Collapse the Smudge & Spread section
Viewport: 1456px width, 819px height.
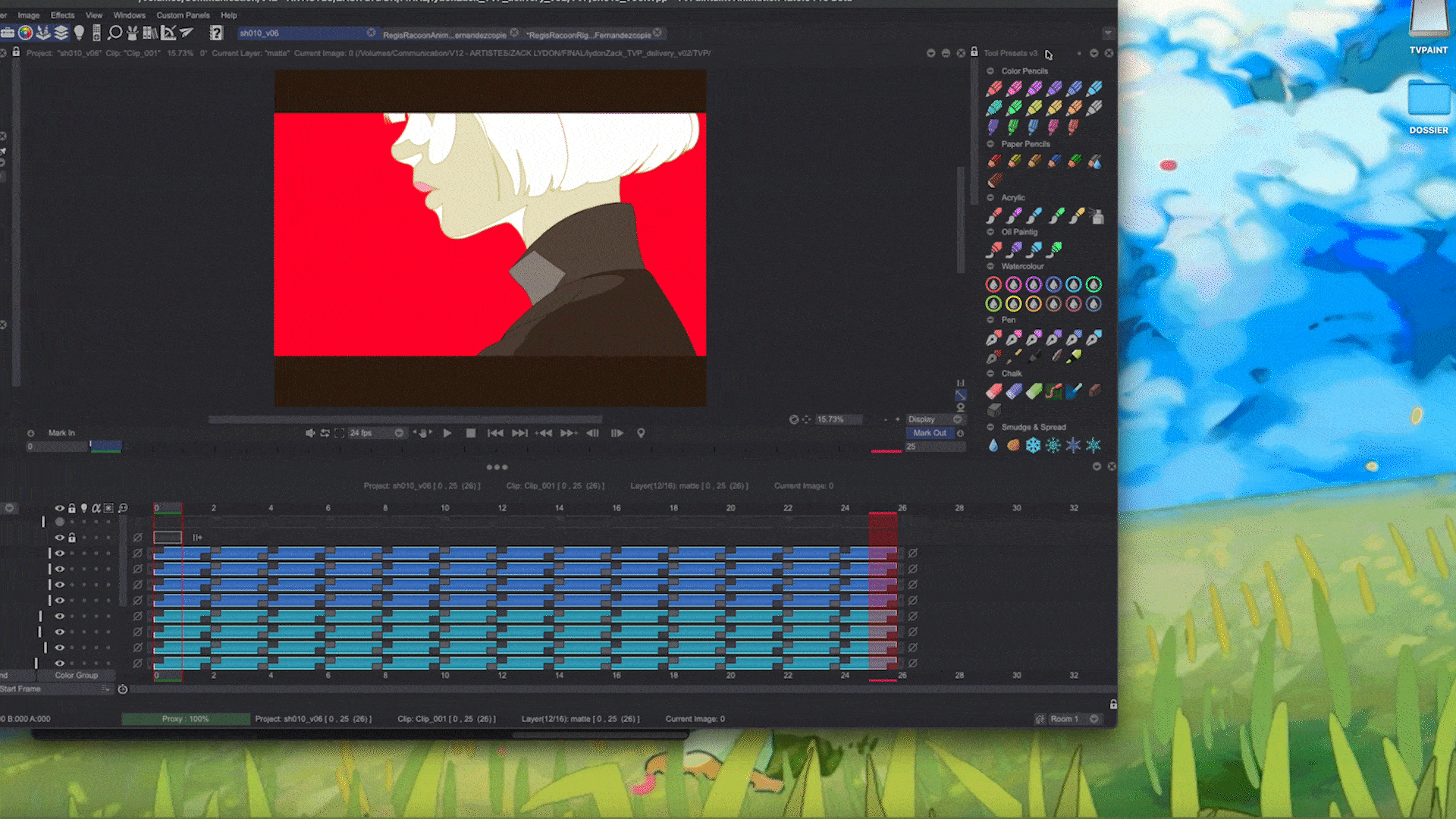990,427
